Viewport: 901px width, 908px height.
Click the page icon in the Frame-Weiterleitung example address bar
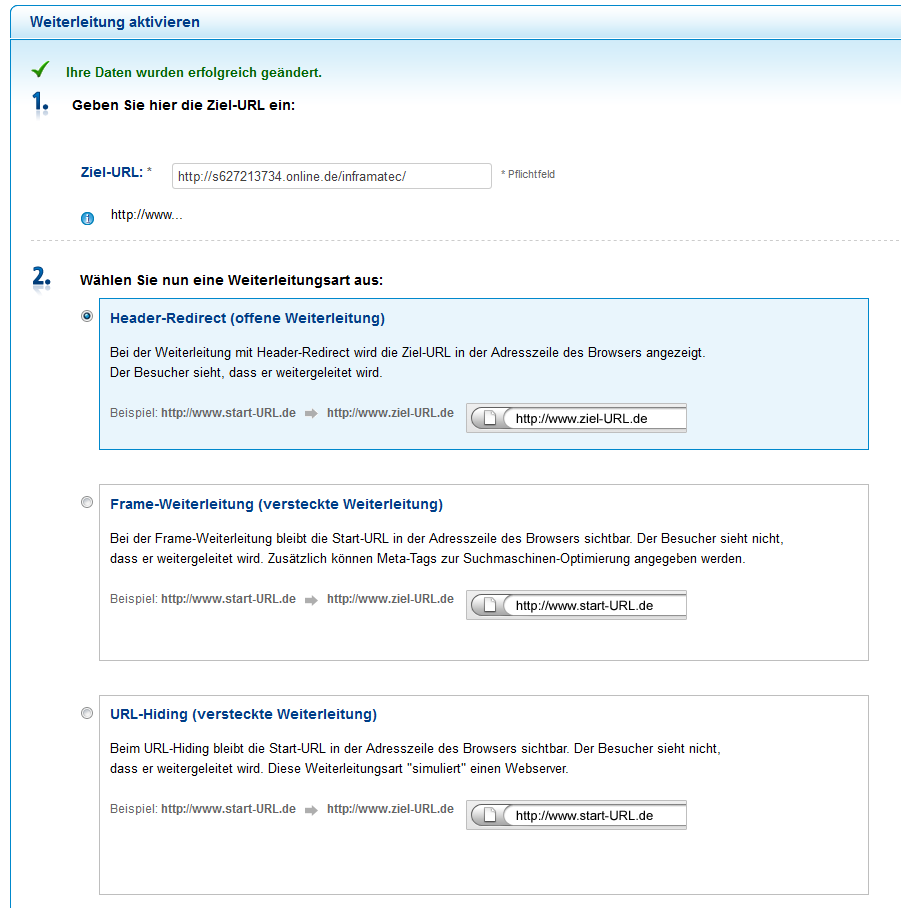(x=490, y=605)
